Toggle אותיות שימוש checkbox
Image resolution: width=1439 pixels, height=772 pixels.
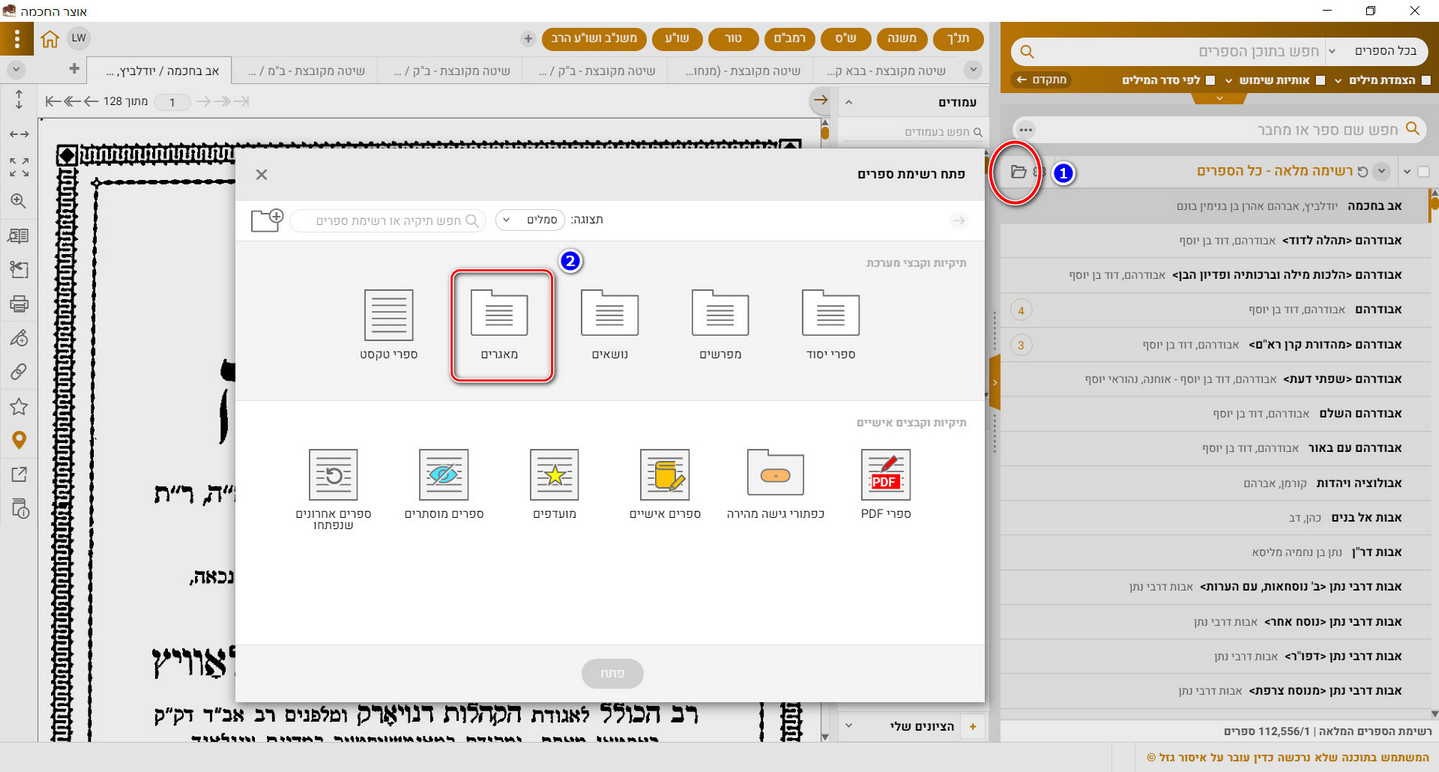[1320, 80]
